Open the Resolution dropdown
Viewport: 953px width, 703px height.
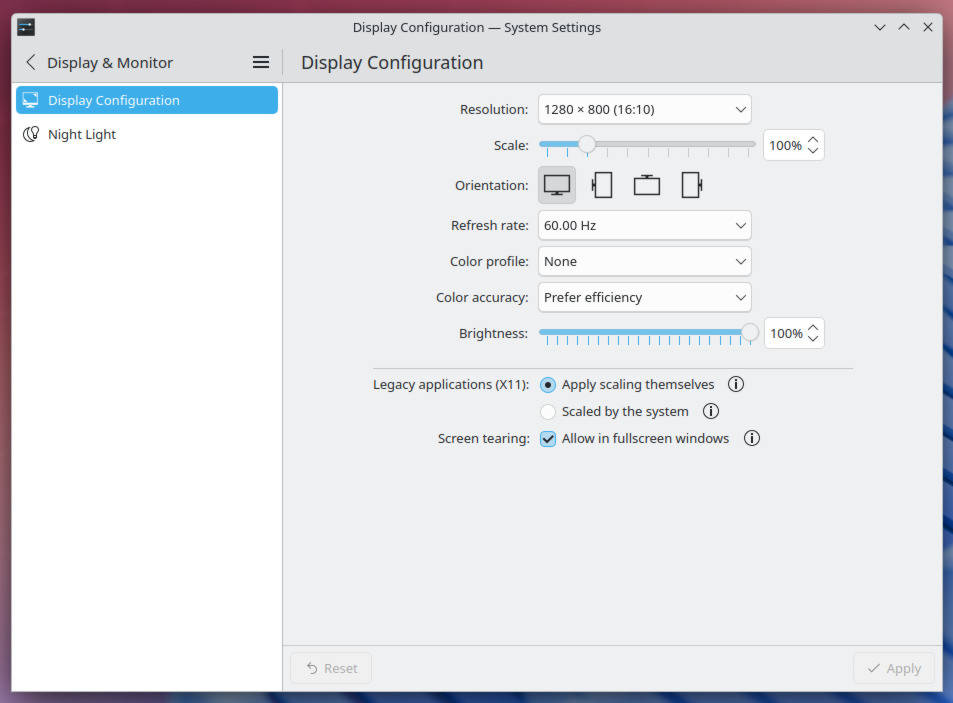644,109
